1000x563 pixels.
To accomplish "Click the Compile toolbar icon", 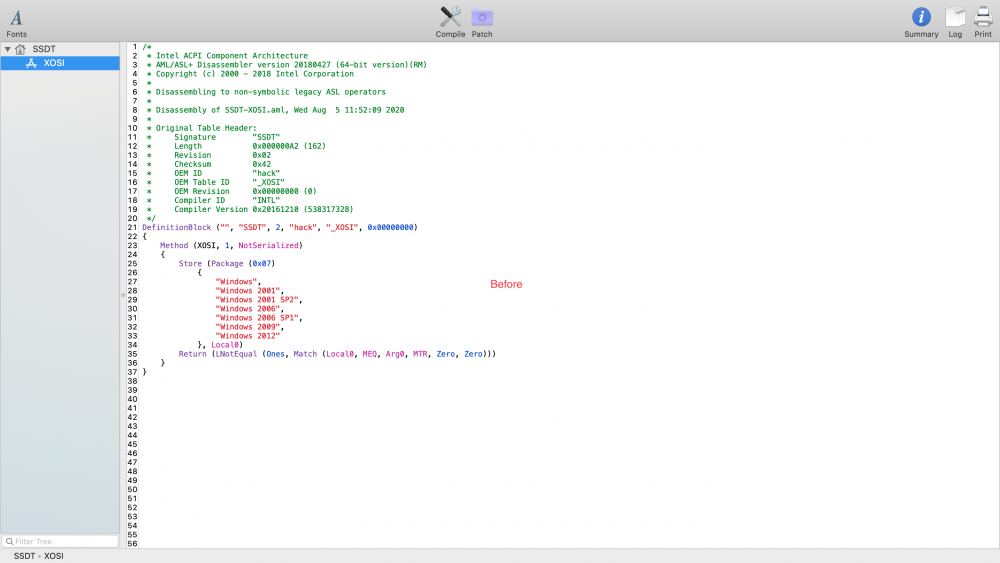I will pyautogui.click(x=450, y=18).
